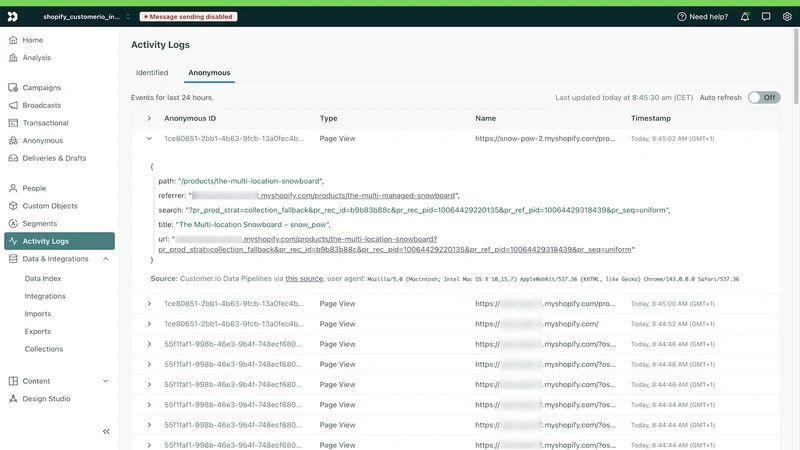800x450 pixels.
Task: Open the Need help? menu
Action: (x=702, y=16)
